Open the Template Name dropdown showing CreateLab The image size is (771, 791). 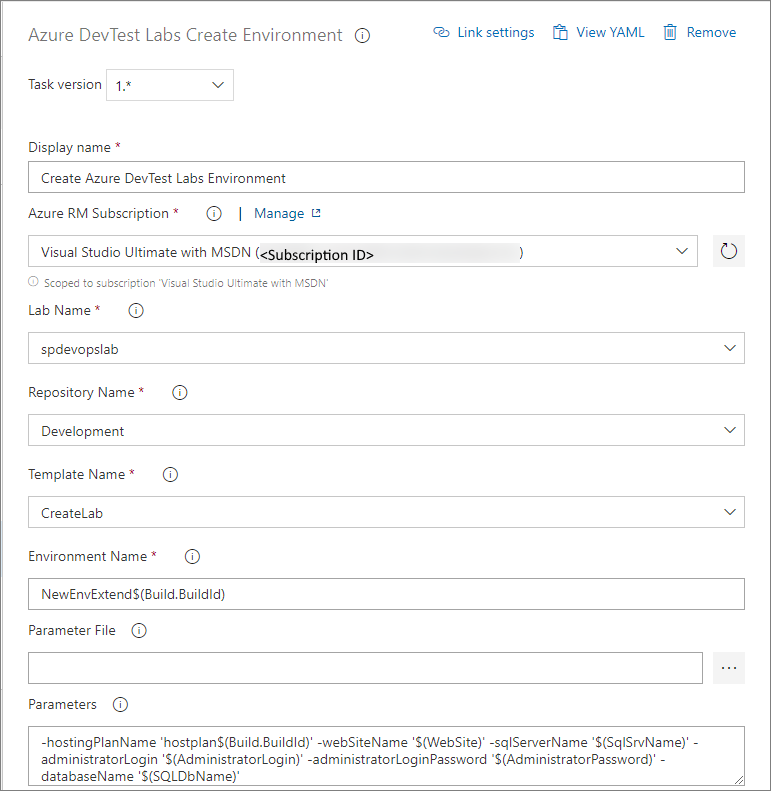point(386,513)
